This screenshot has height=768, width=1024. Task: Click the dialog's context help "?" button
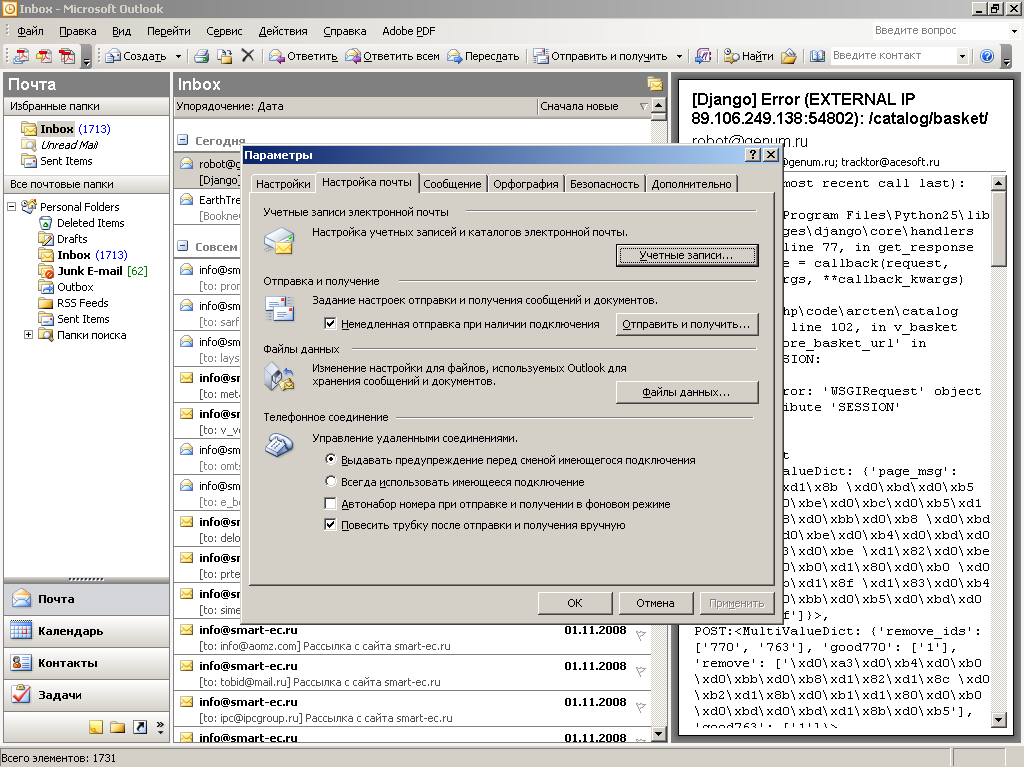pyautogui.click(x=752, y=155)
